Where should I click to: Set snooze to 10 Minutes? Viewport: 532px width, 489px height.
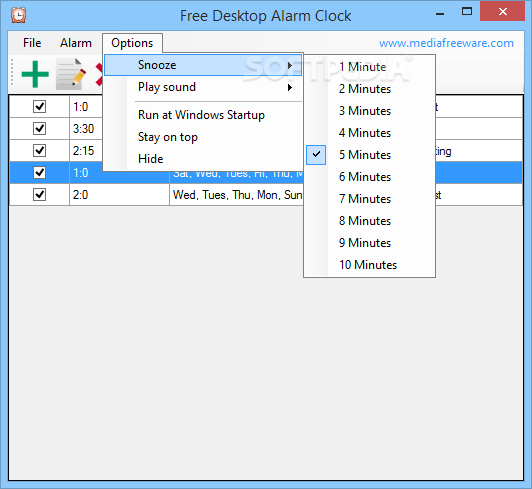point(369,265)
